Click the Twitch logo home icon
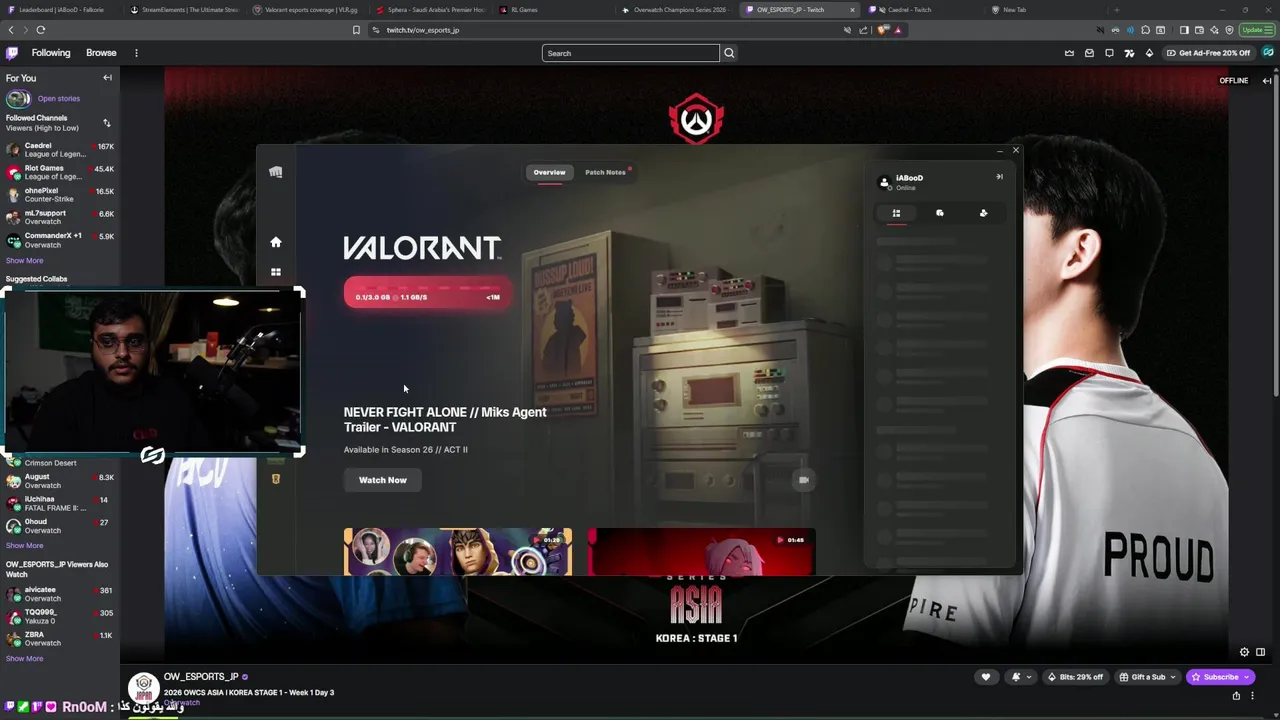The height and width of the screenshot is (720, 1280). [12, 53]
